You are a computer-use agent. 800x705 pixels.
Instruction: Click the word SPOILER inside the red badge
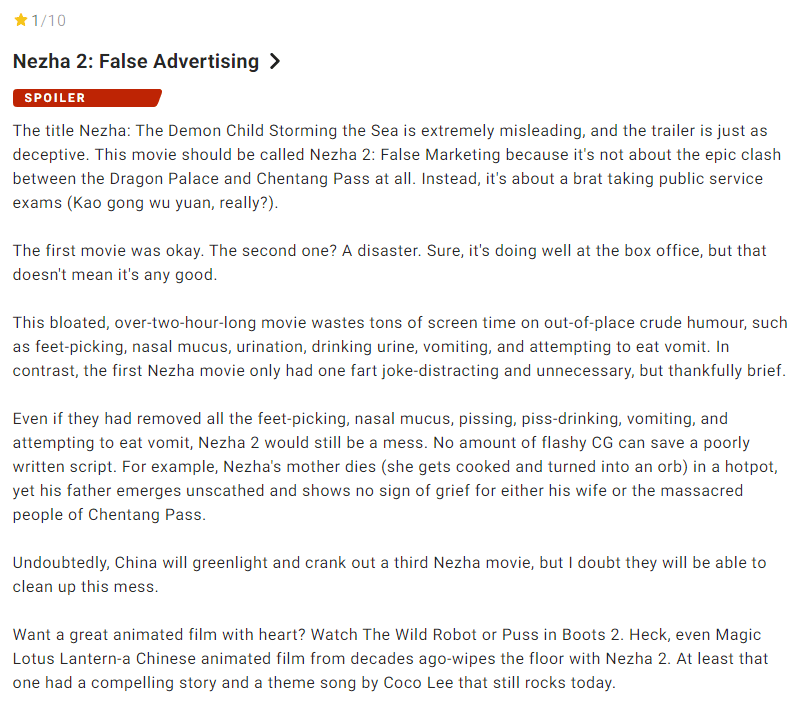coord(55,98)
